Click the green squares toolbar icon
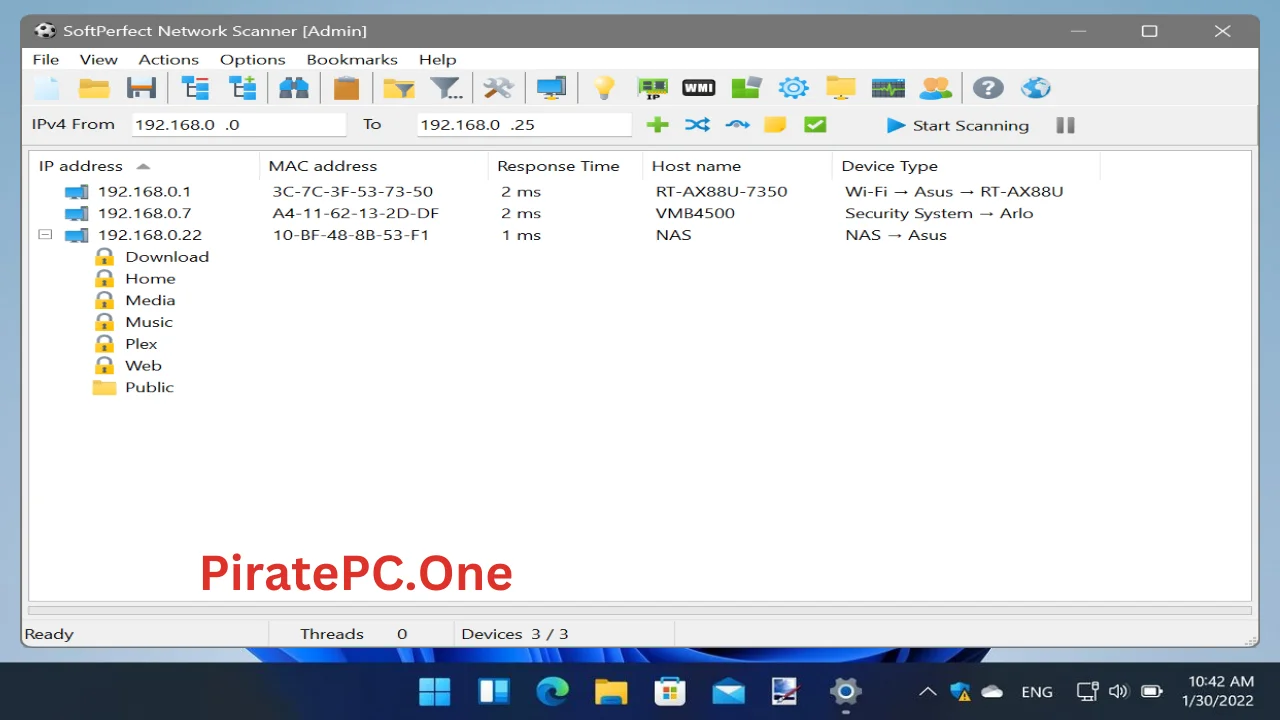The width and height of the screenshot is (1280, 720). pos(747,88)
